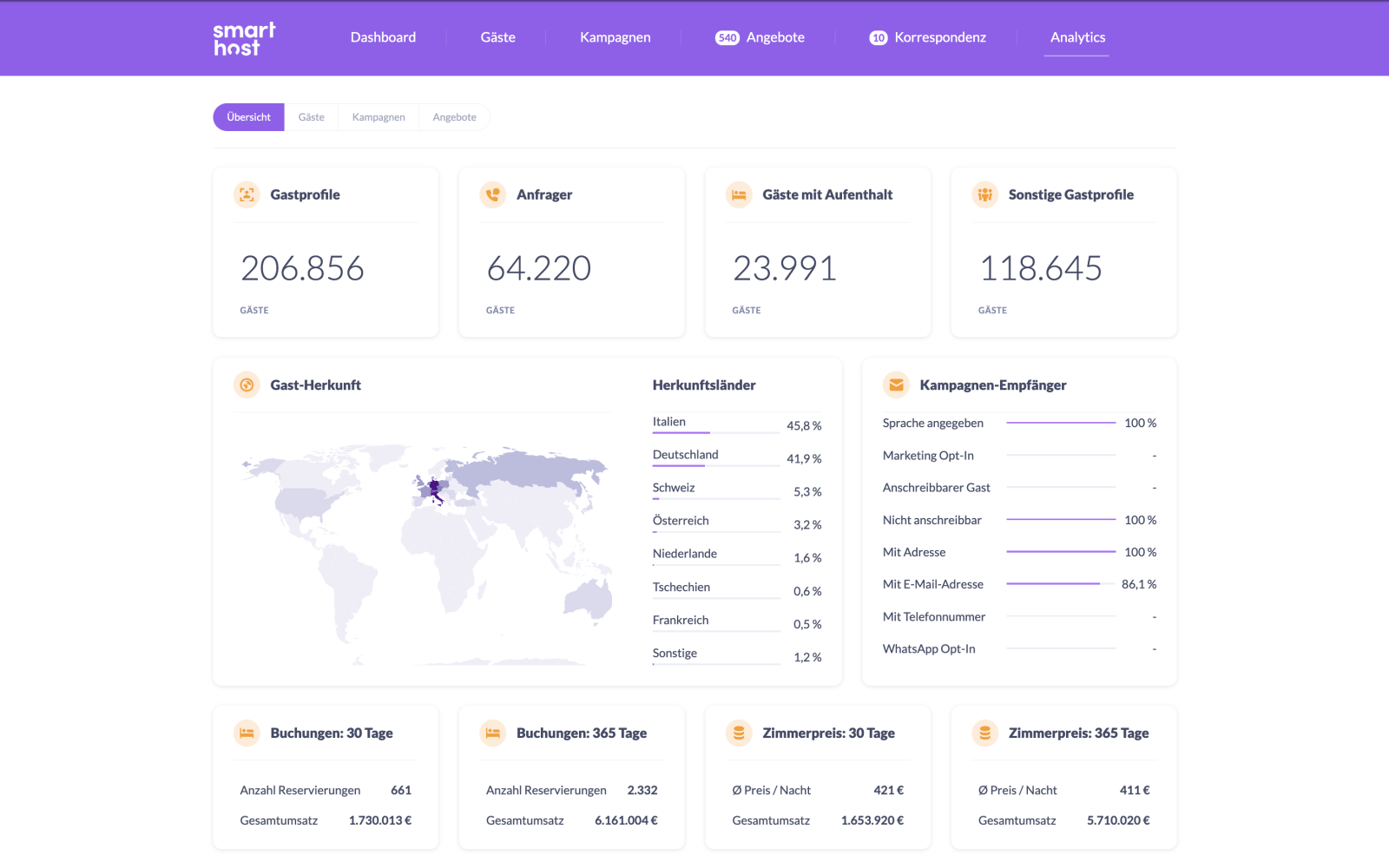Screen dimensions: 1389x868
Task: Select the Kampagnen sub-tab
Action: point(379,117)
